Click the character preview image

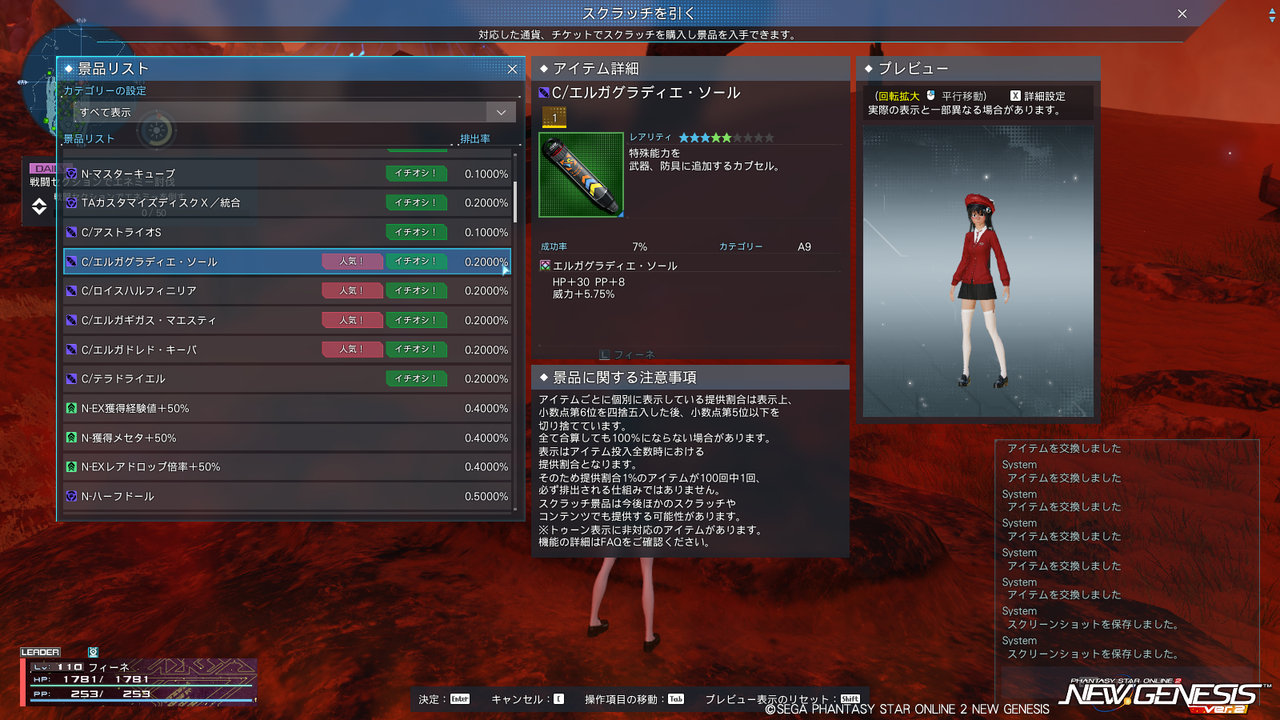tap(978, 270)
